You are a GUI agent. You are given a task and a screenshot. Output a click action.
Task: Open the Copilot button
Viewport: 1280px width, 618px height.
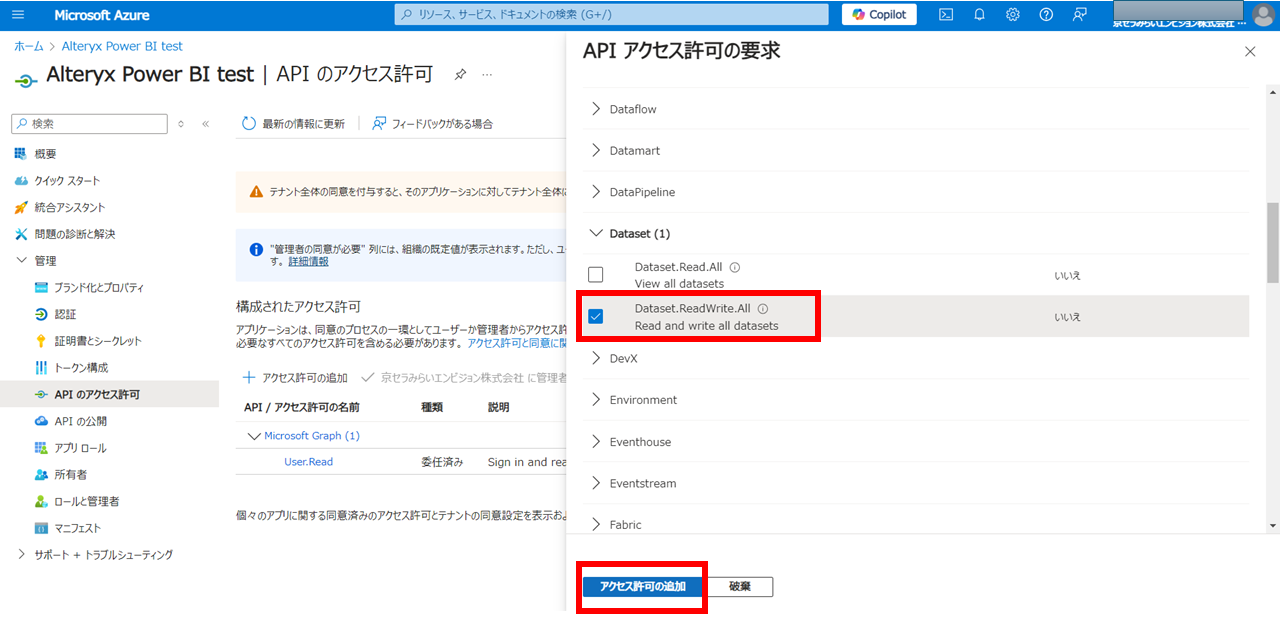pos(880,15)
